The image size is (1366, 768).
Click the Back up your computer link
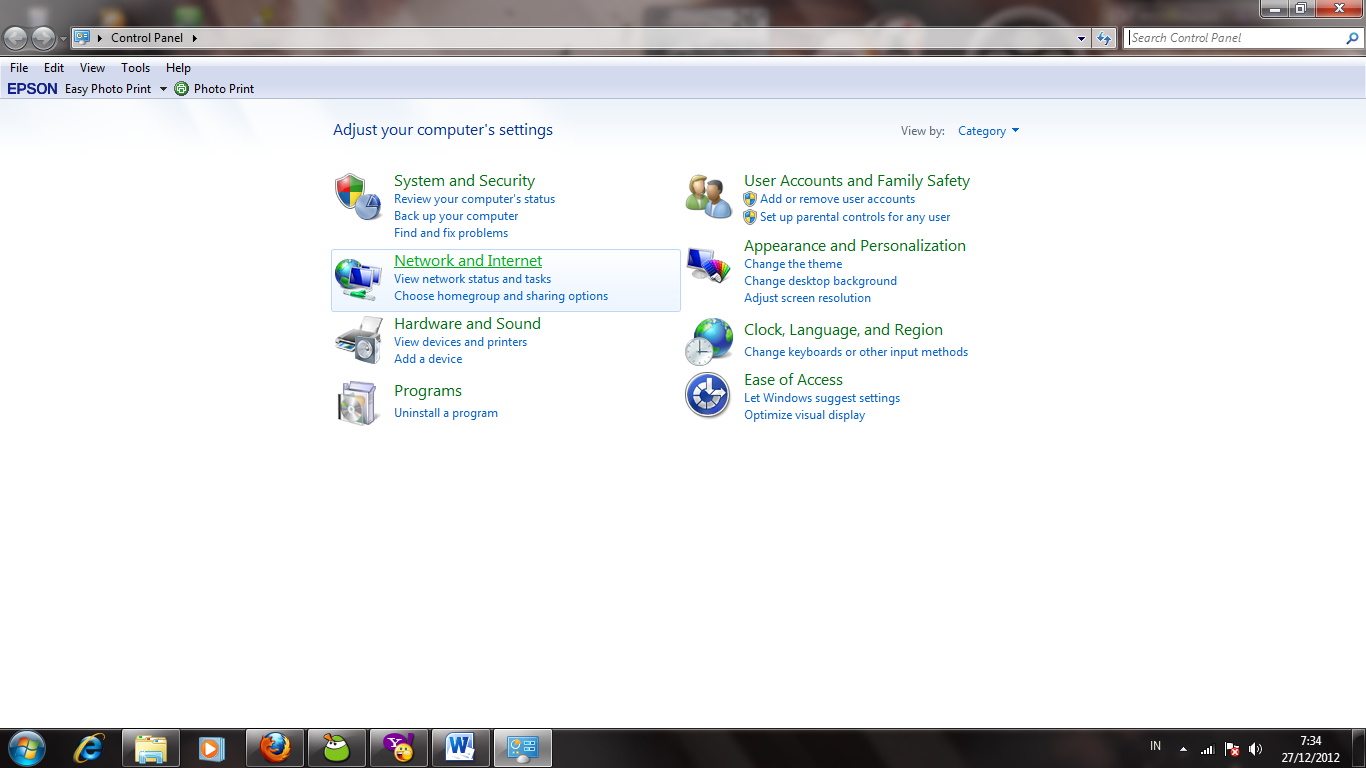pos(456,215)
